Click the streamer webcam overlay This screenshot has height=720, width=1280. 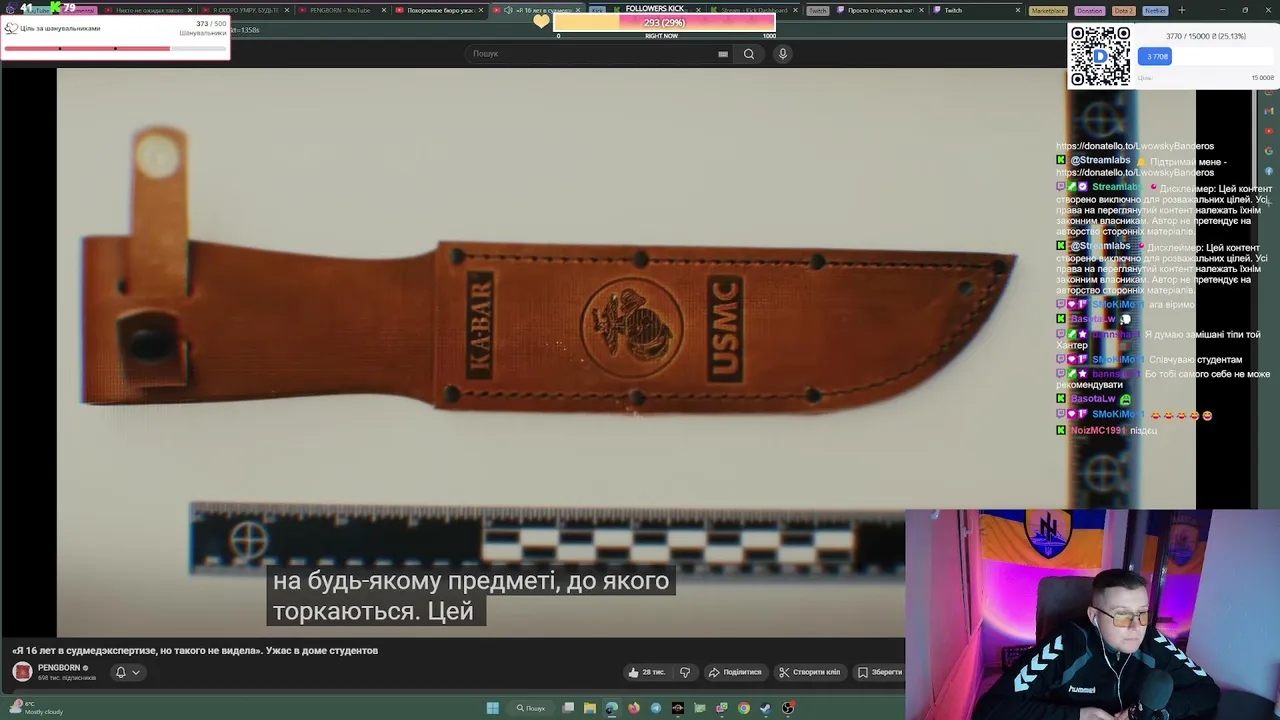pos(1092,615)
